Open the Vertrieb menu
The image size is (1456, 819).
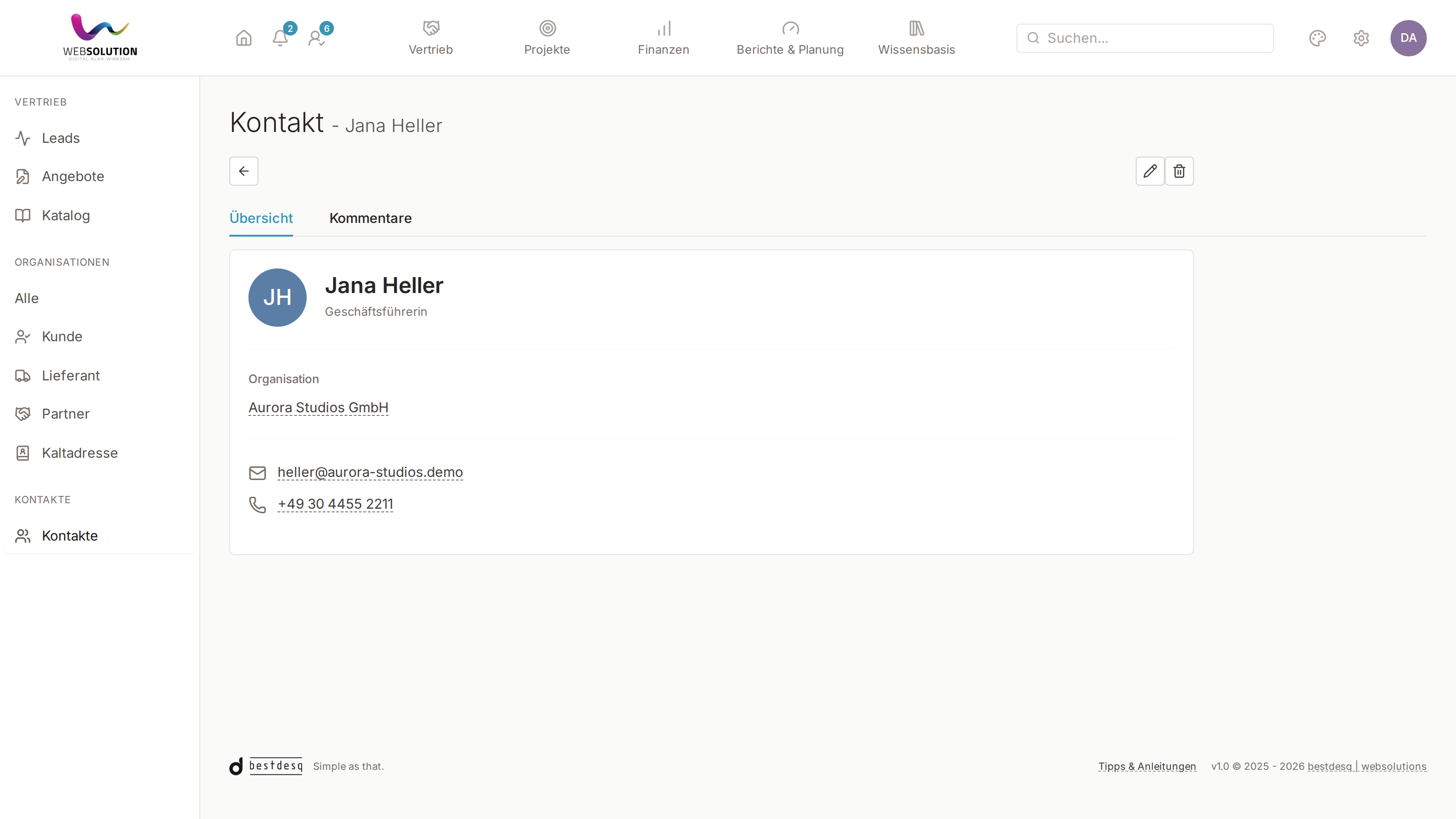pos(431,38)
